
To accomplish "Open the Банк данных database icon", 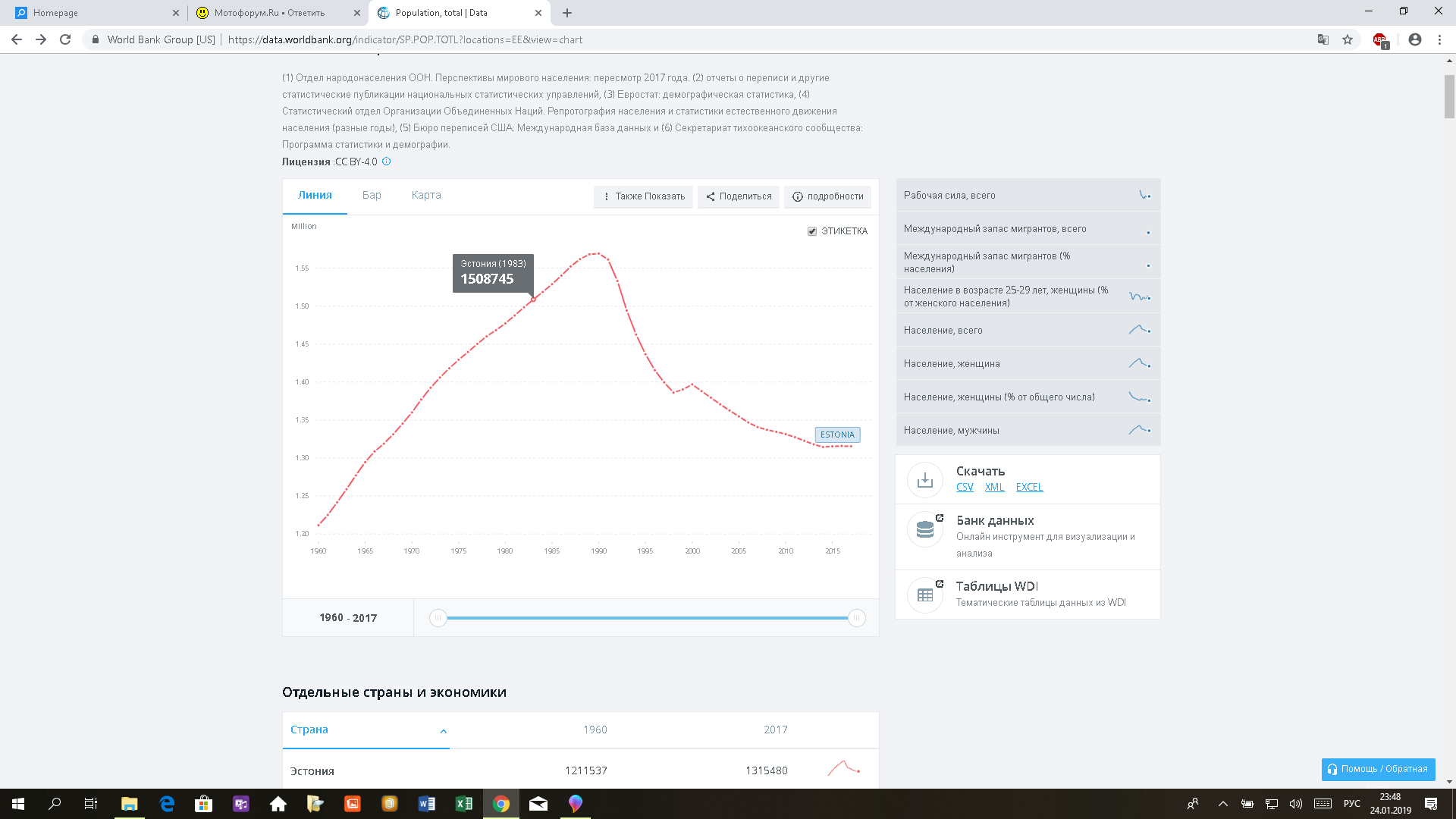I will point(924,529).
